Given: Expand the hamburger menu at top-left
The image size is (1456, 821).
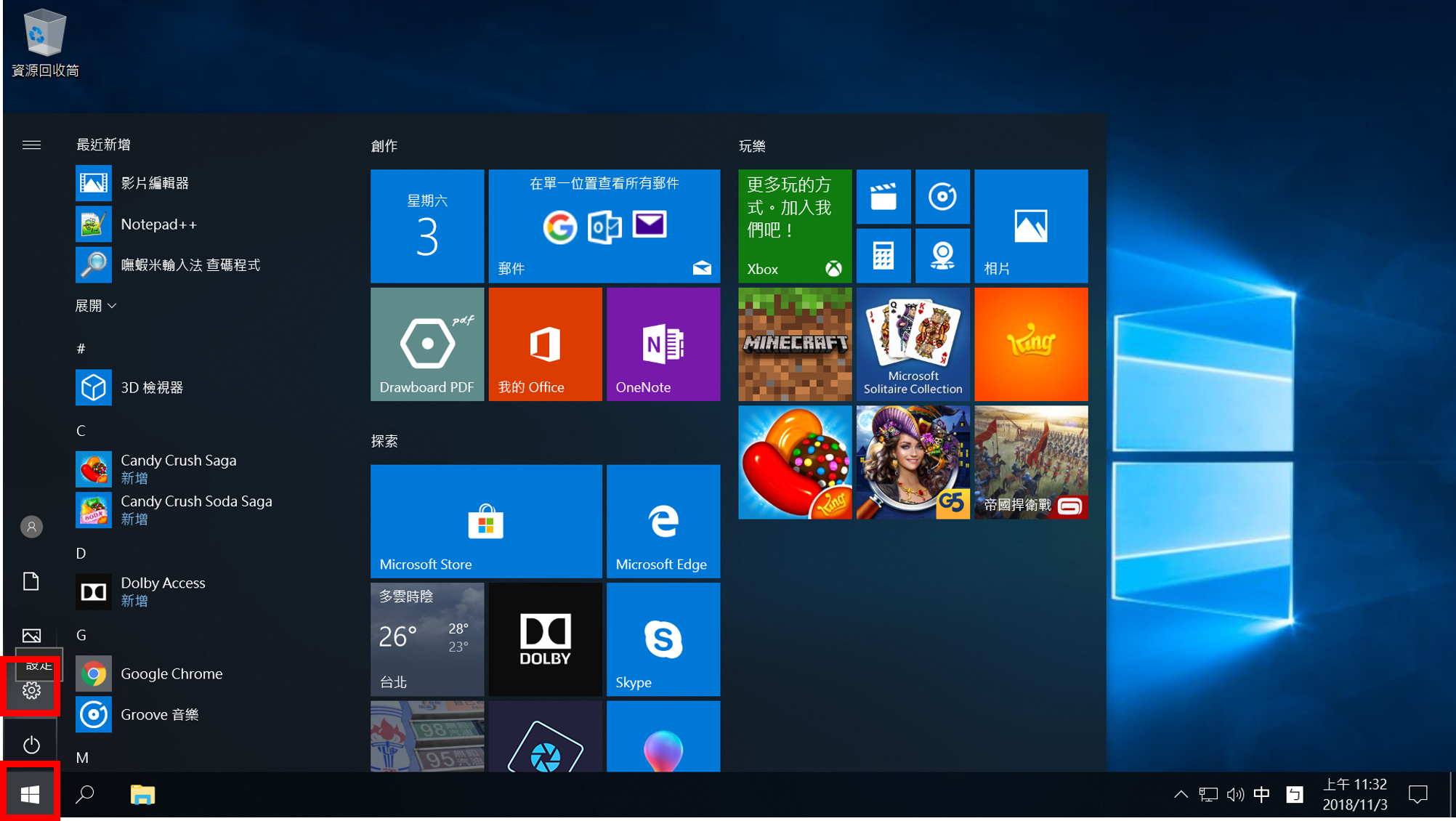Looking at the screenshot, I should pos(31,145).
